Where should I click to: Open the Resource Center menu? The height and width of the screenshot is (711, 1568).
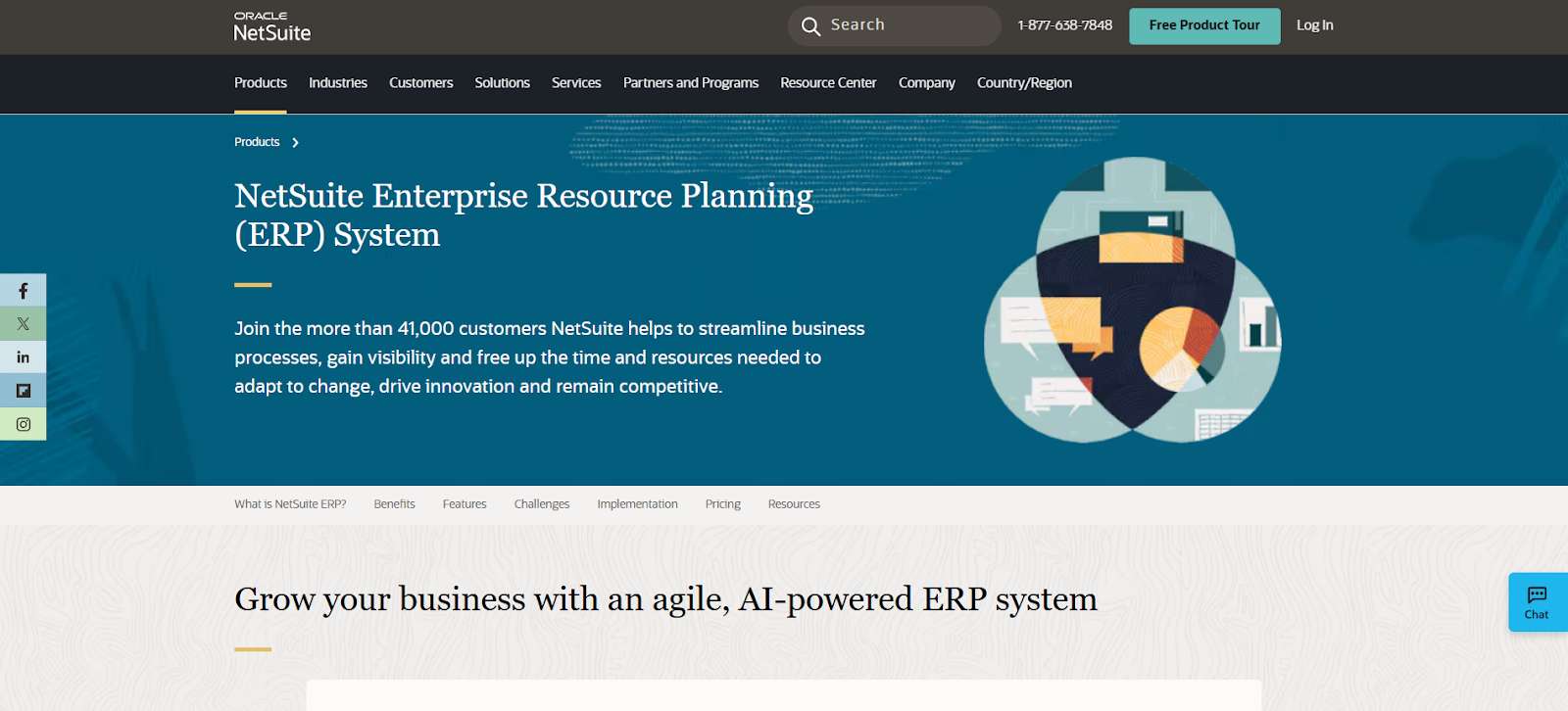click(828, 83)
